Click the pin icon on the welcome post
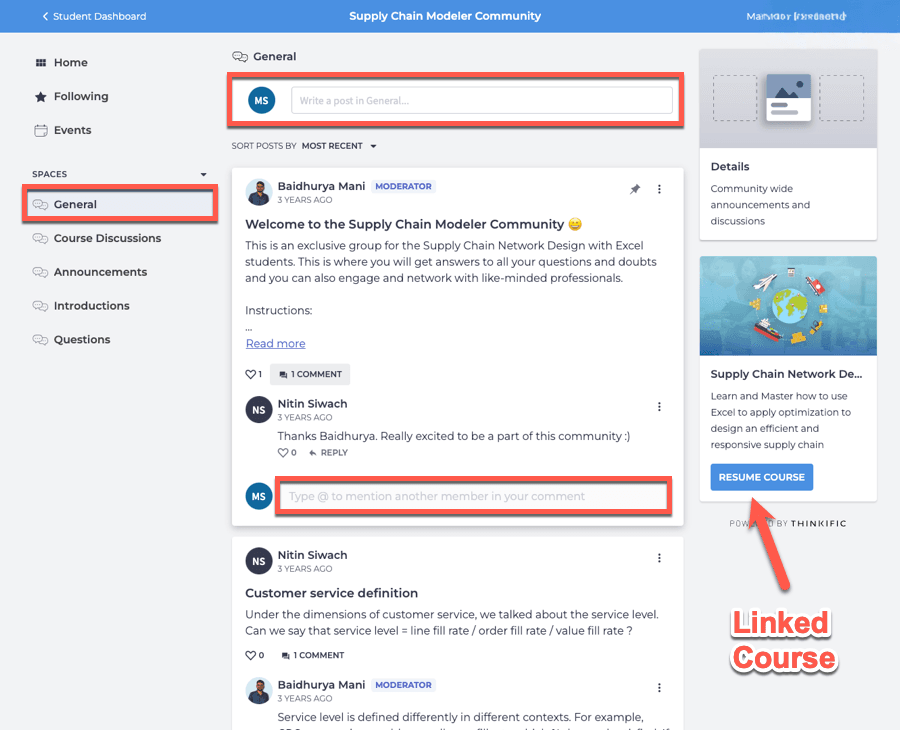The width and height of the screenshot is (900, 730). tap(635, 189)
